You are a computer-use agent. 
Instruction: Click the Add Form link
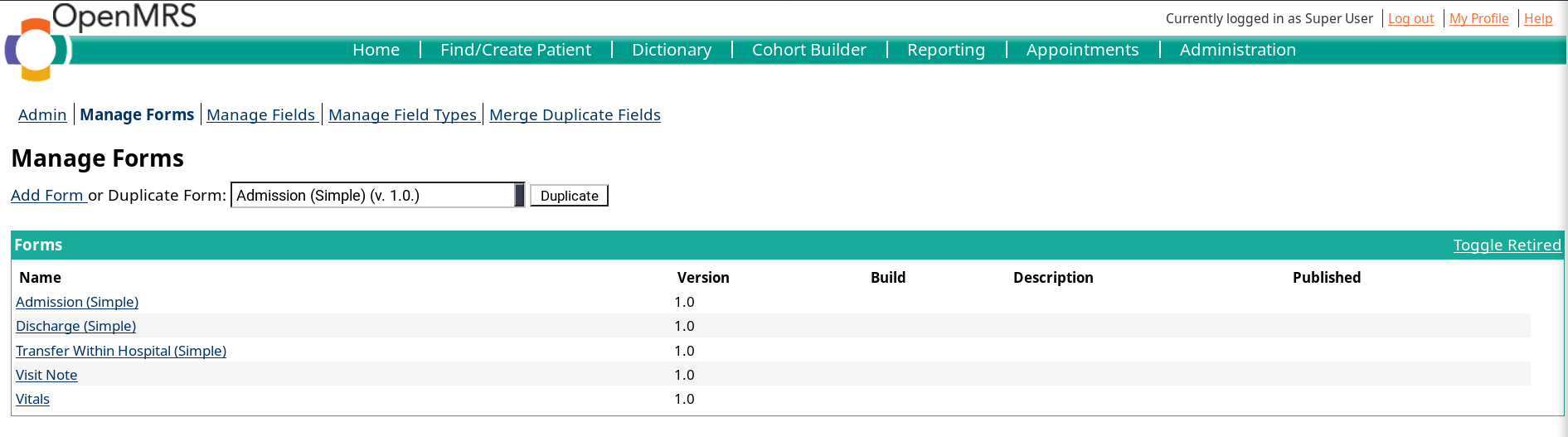47,195
